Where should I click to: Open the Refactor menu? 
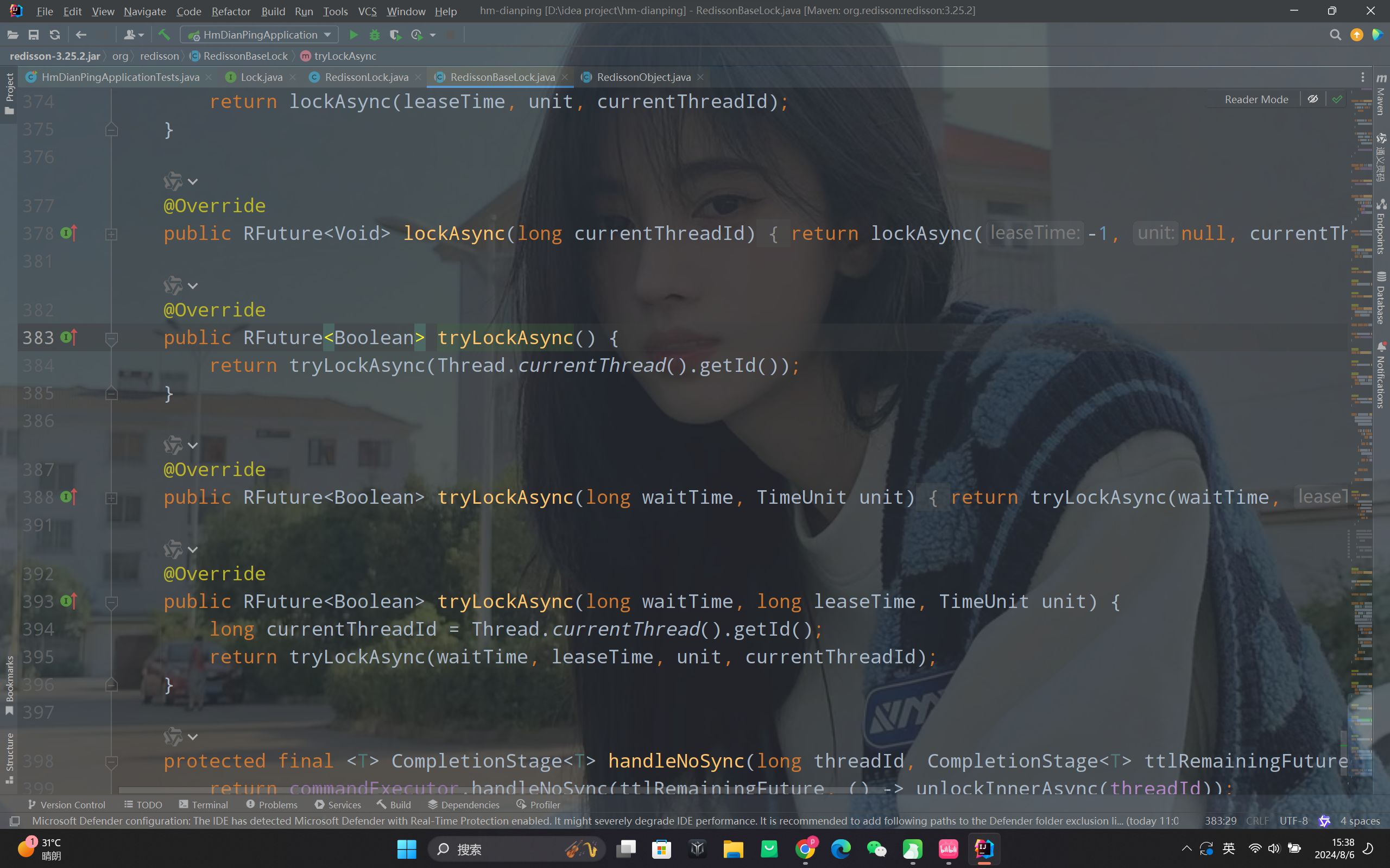pyautogui.click(x=230, y=11)
